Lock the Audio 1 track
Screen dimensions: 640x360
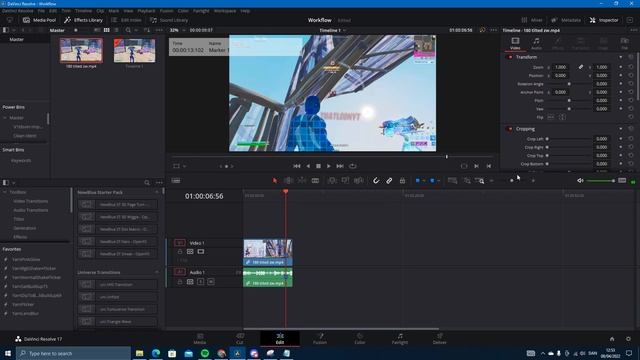180,282
